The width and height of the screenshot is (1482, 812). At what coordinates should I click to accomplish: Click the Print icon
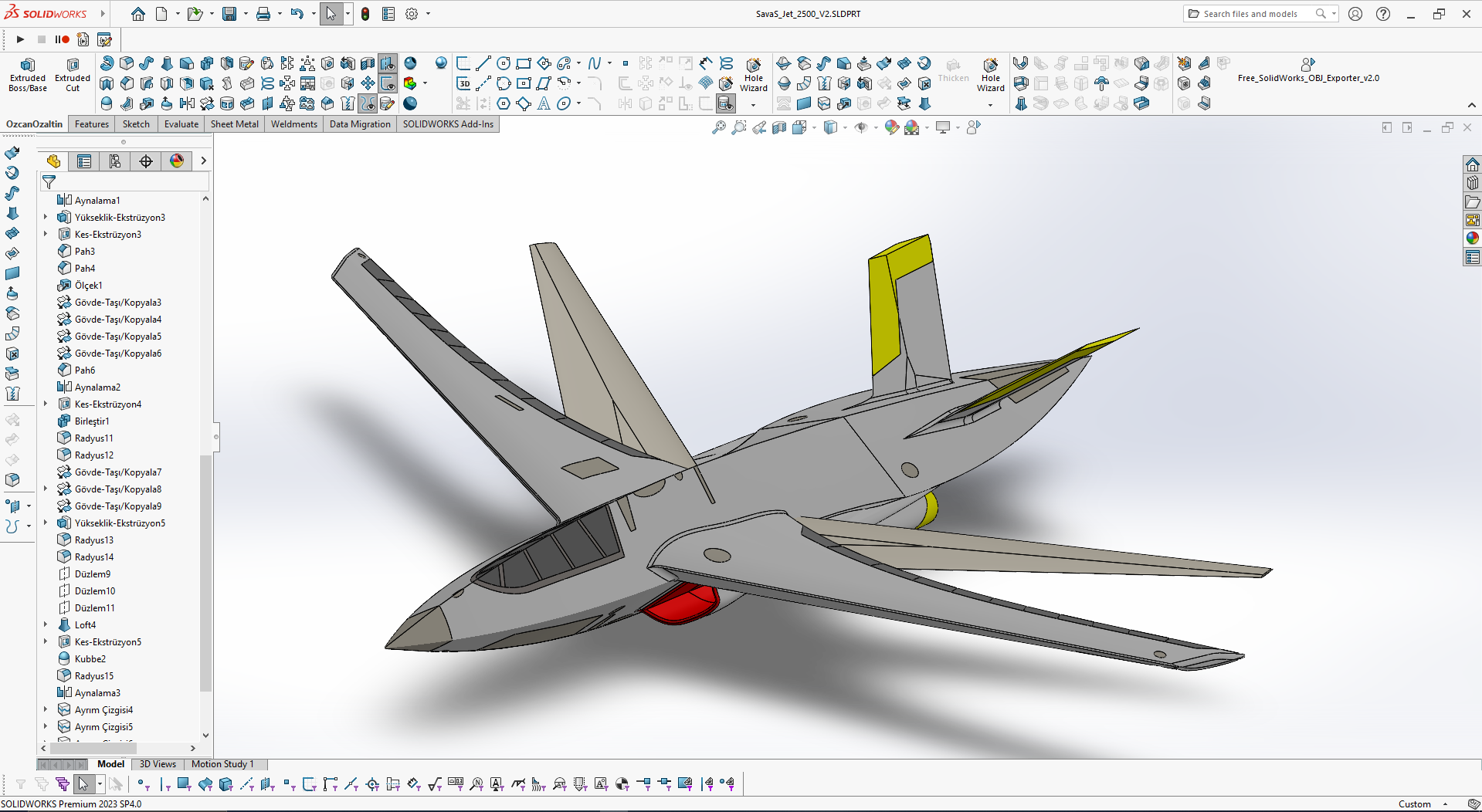pyautogui.click(x=263, y=14)
